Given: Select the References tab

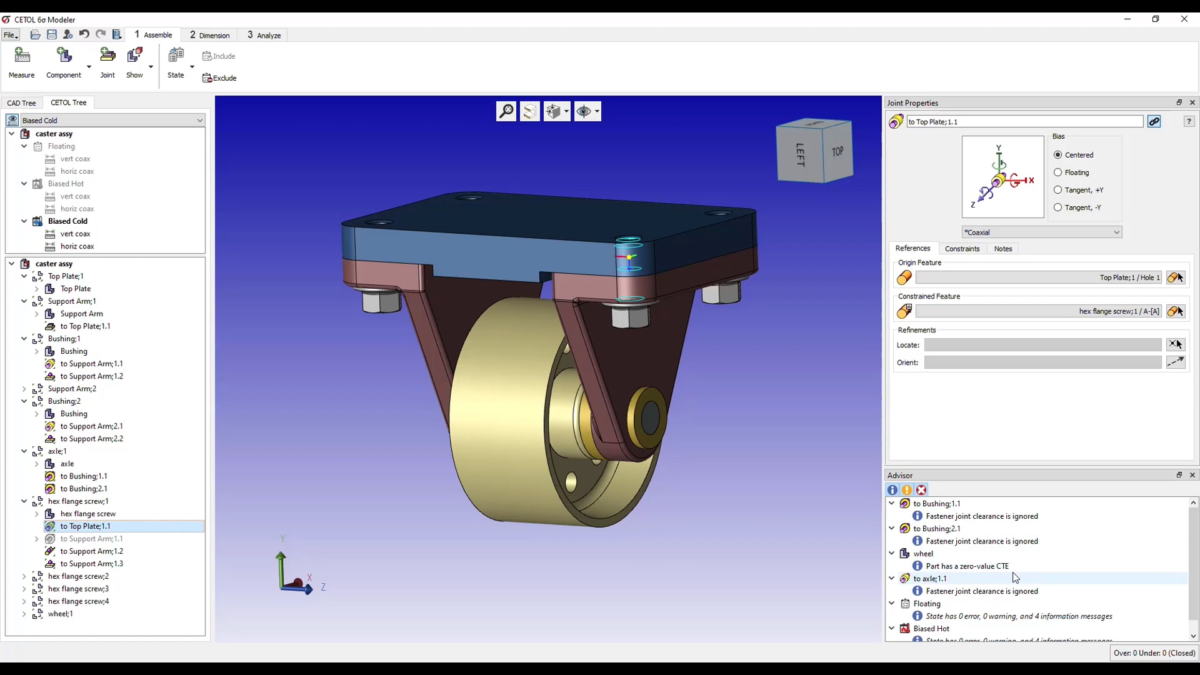Looking at the screenshot, I should coord(912,248).
